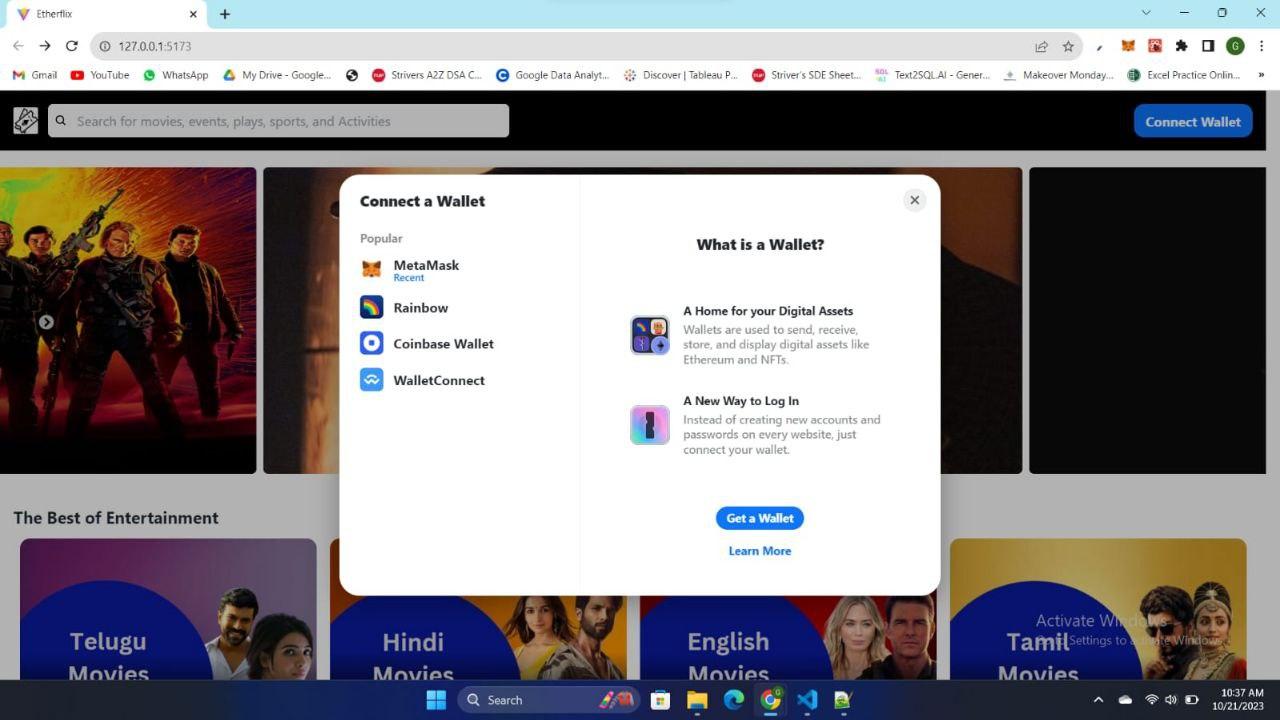The height and width of the screenshot is (720, 1280).
Task: Close the Connect a Wallet dialog
Action: click(x=914, y=200)
